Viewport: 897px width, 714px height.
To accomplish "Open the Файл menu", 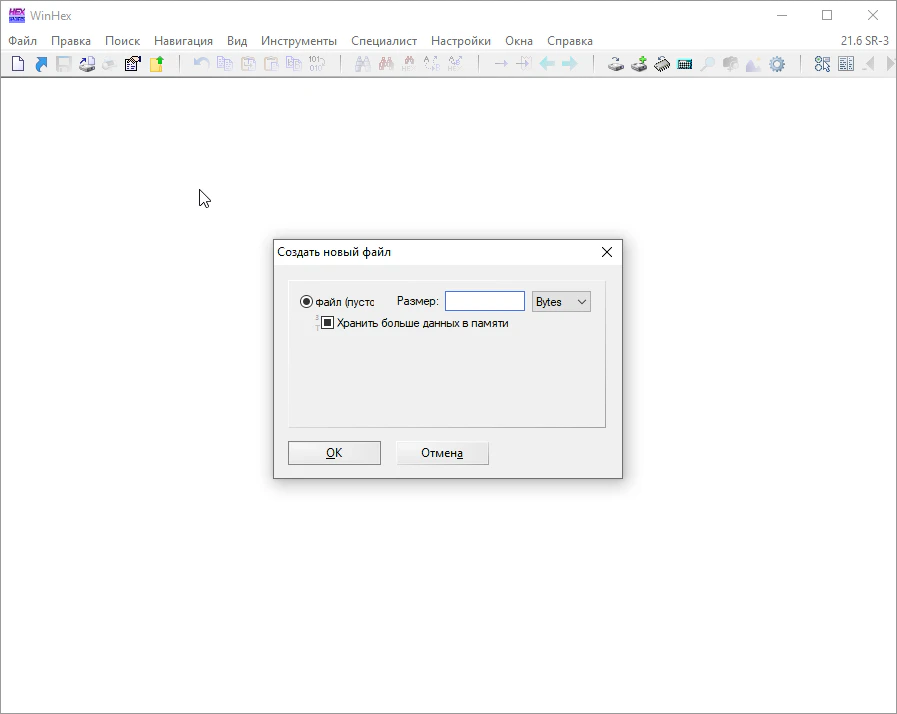I will pyautogui.click(x=22, y=41).
